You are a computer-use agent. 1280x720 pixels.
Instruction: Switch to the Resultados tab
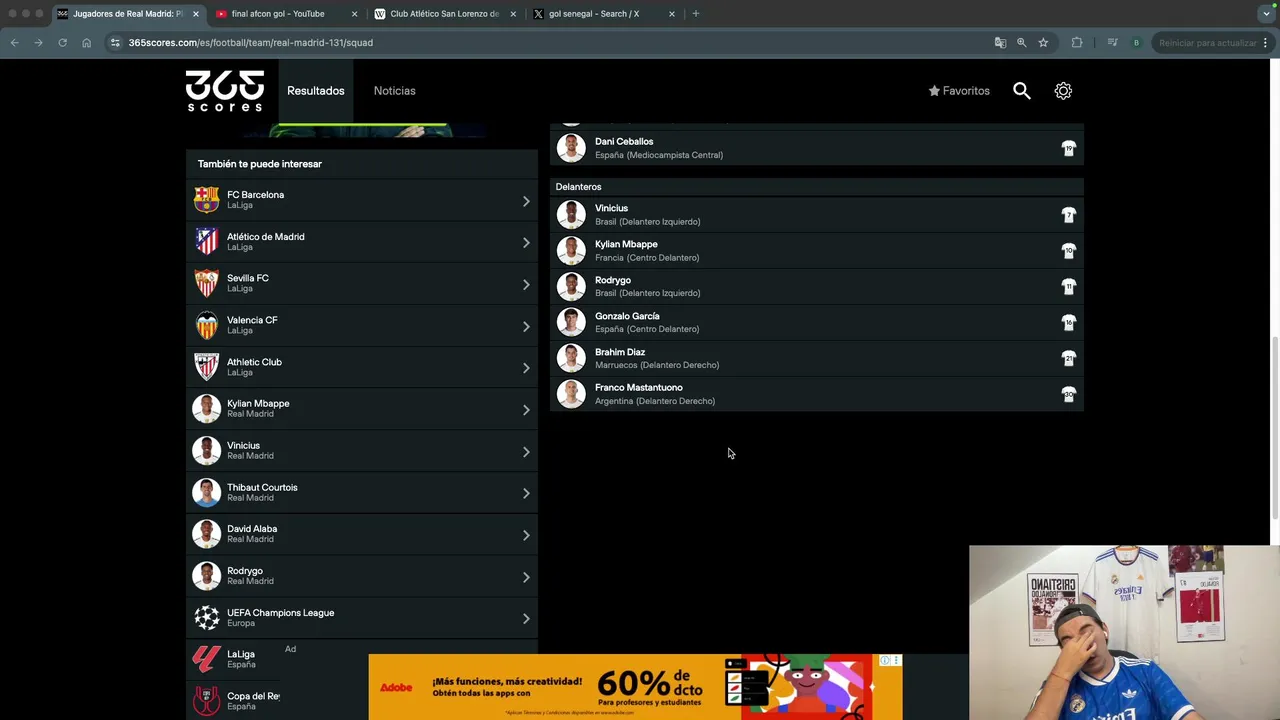pyautogui.click(x=316, y=91)
